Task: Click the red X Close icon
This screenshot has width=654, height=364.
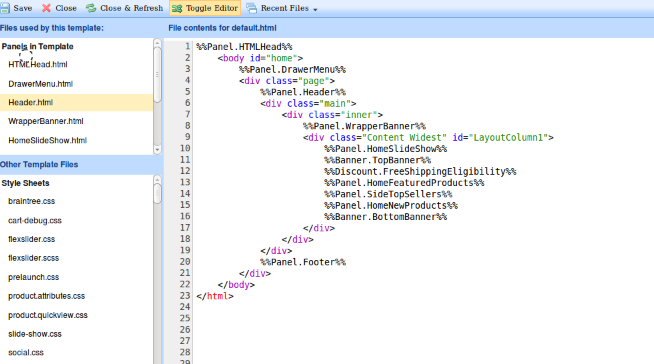Action: 46,8
